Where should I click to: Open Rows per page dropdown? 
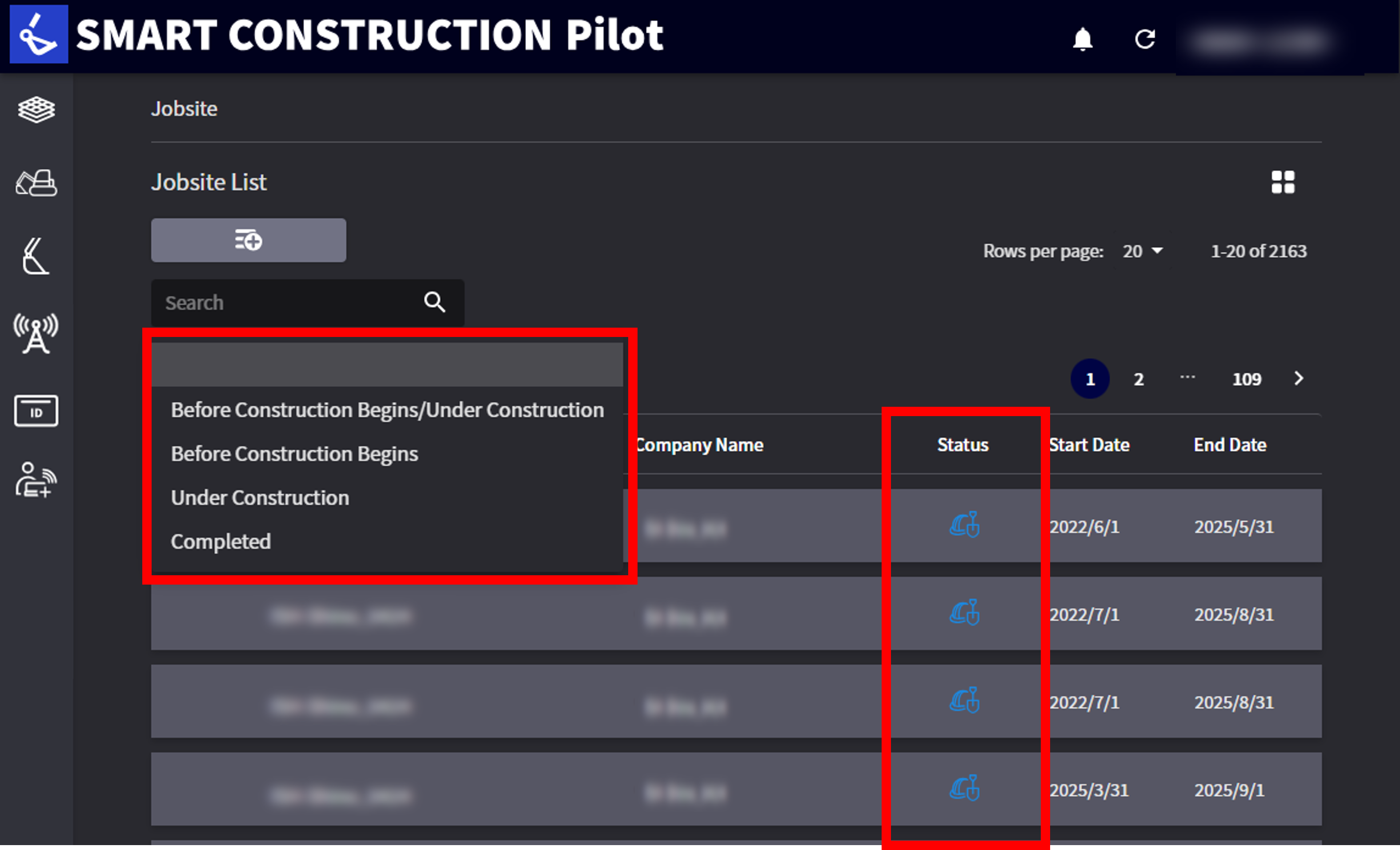[x=1143, y=251]
